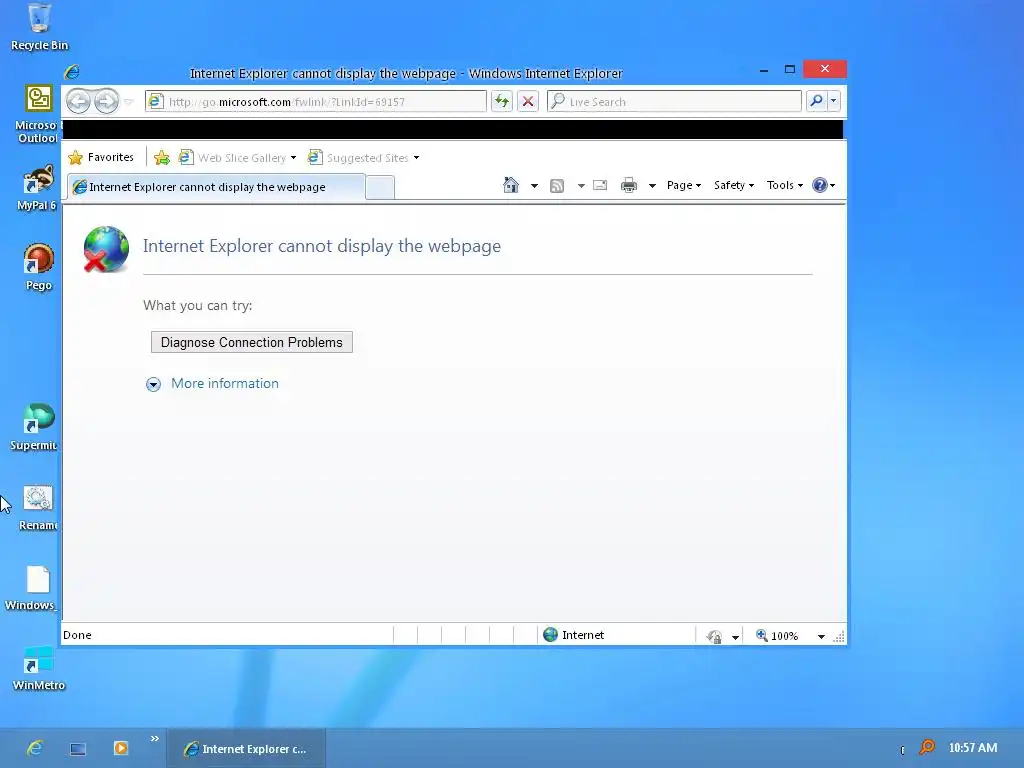Expand the Web Slice Gallery dropdown arrow
The width and height of the screenshot is (1024, 768).
coord(293,157)
